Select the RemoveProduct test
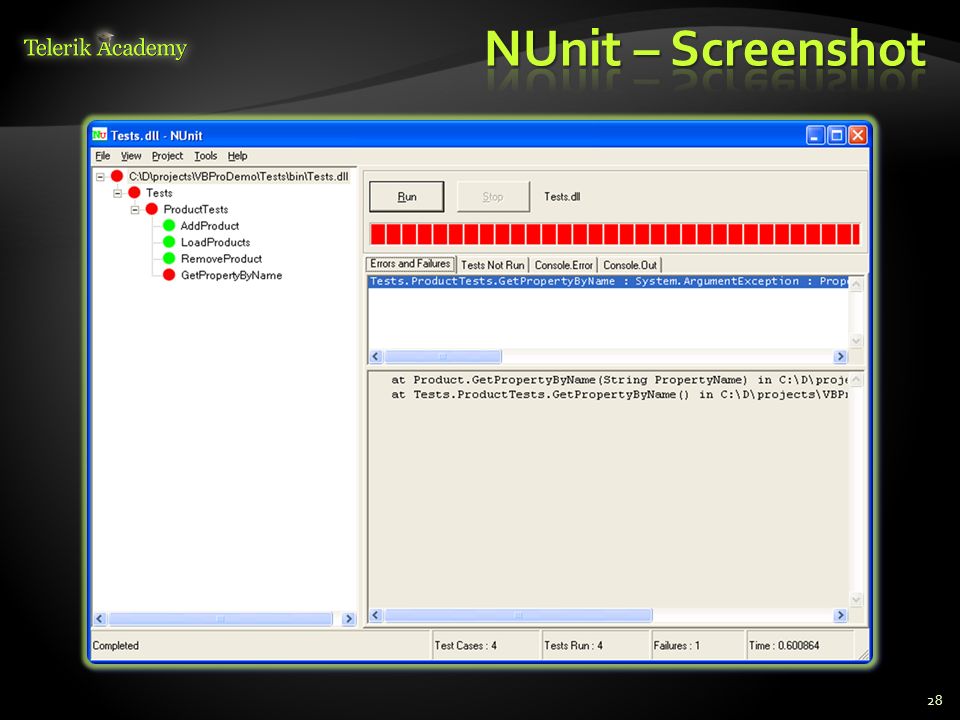Image resolution: width=960 pixels, height=720 pixels. (x=221, y=259)
